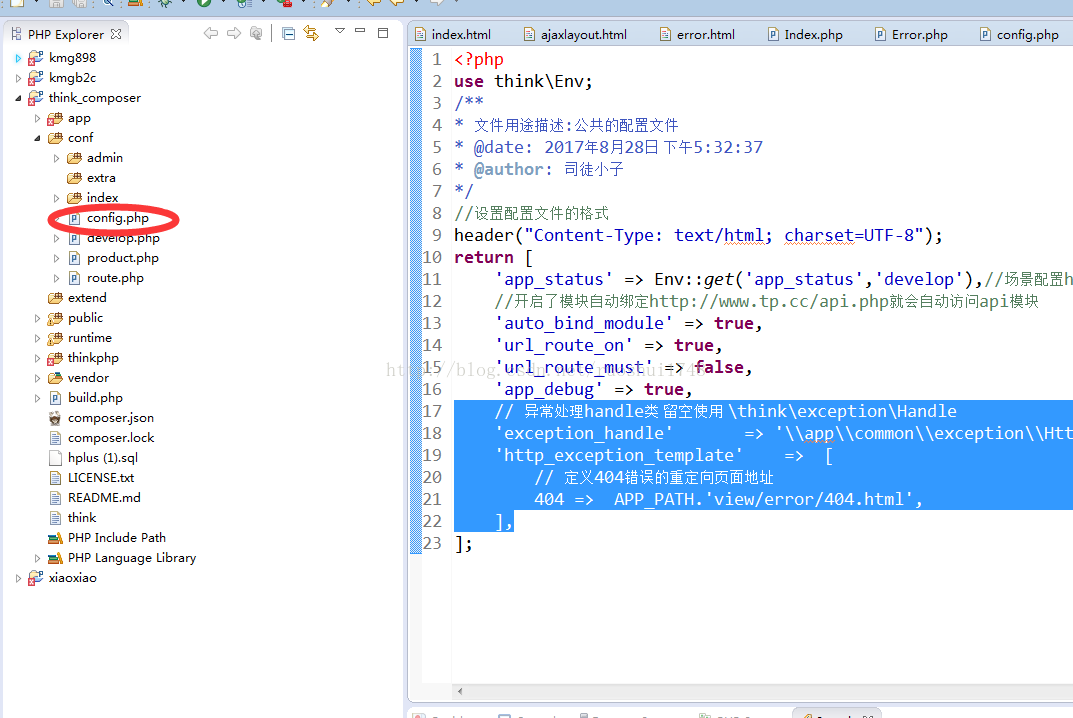Viewport: 1073px width, 718px height.
Task: Click line number 10 in the editor gutter
Action: coord(432,257)
